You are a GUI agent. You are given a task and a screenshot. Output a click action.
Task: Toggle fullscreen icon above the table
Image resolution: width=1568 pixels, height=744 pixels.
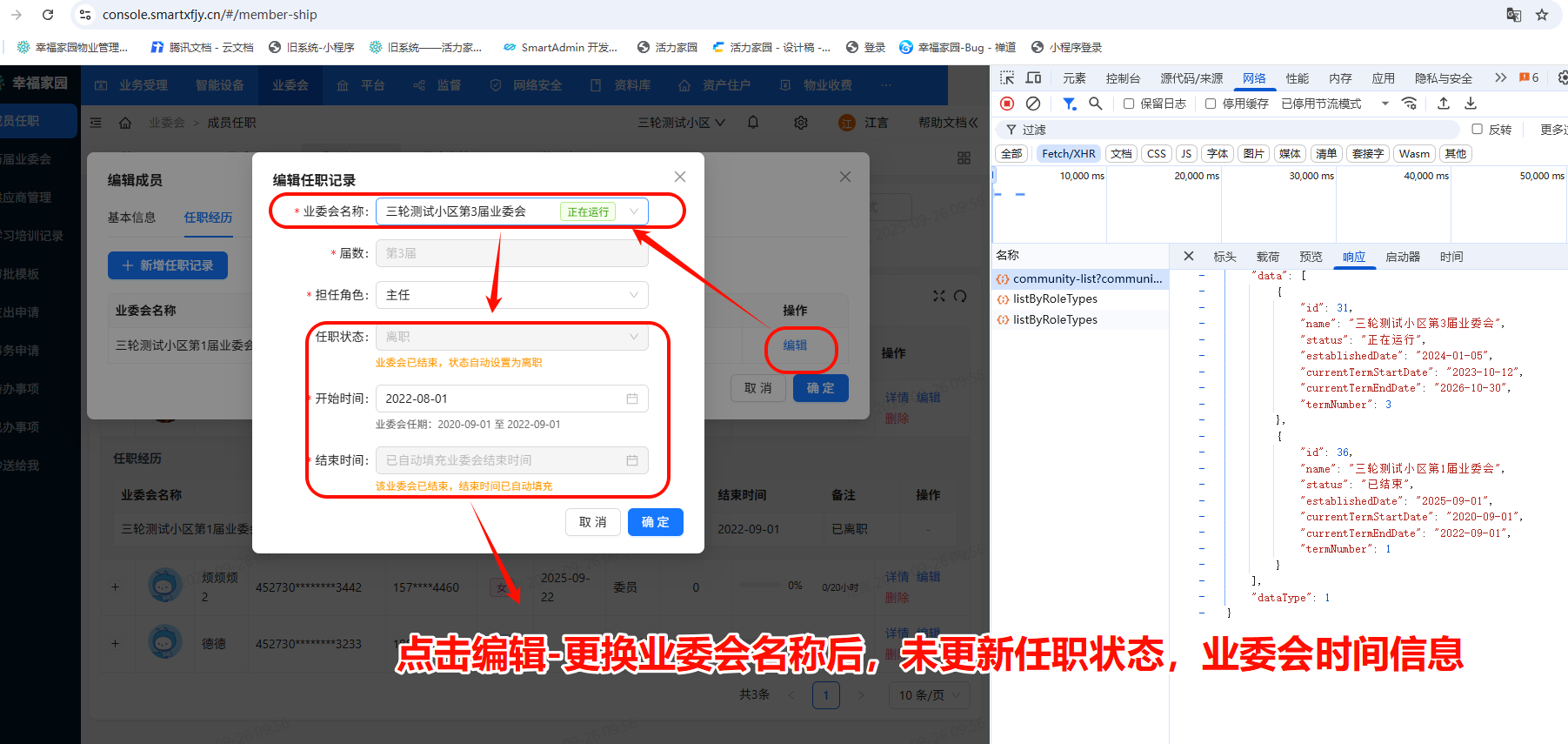click(x=939, y=296)
